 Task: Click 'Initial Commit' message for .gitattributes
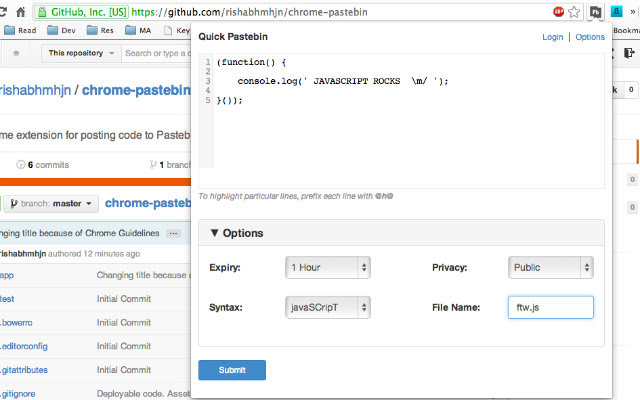[x=124, y=370]
